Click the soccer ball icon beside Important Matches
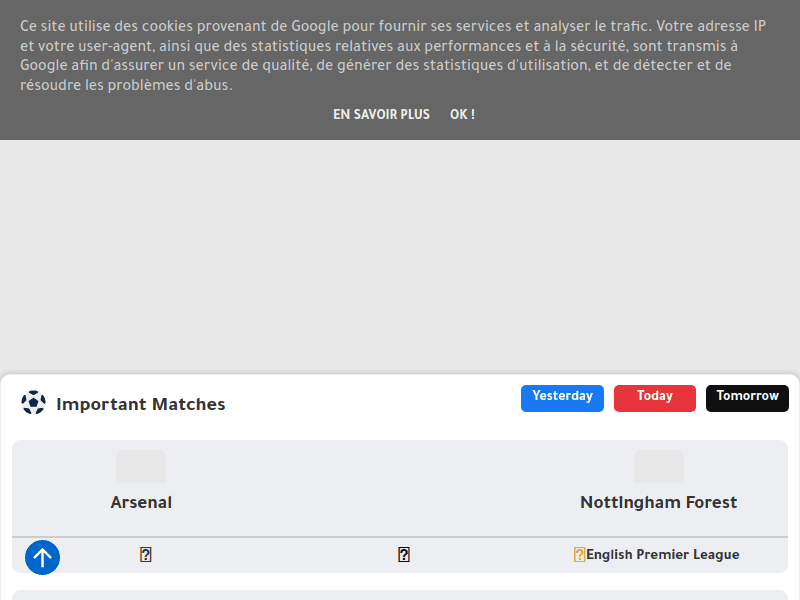The height and width of the screenshot is (600, 800). [33, 403]
